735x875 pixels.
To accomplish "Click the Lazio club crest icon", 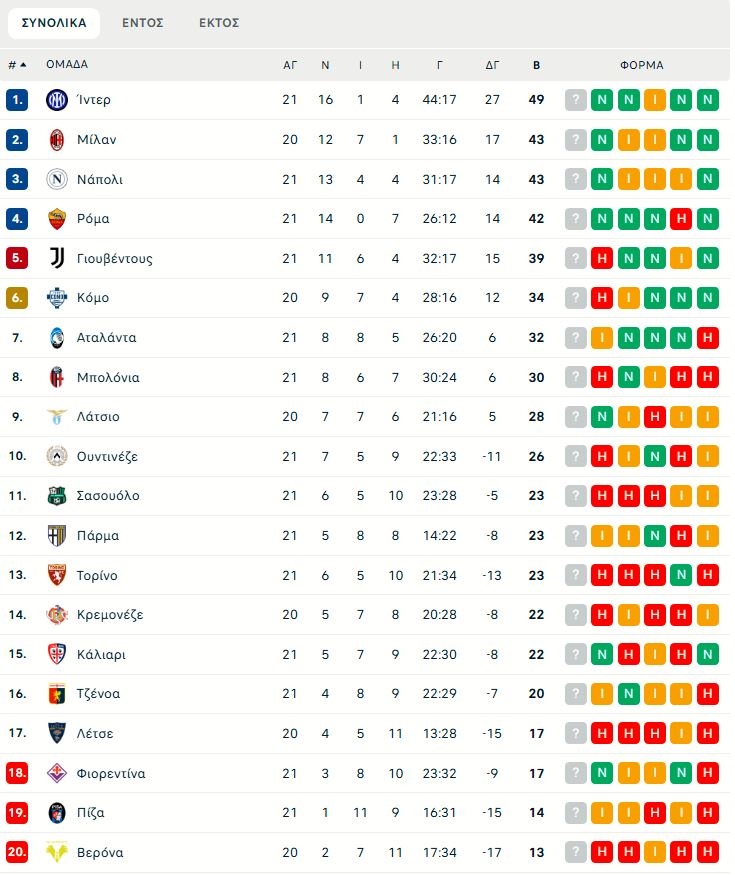I will (57, 416).
